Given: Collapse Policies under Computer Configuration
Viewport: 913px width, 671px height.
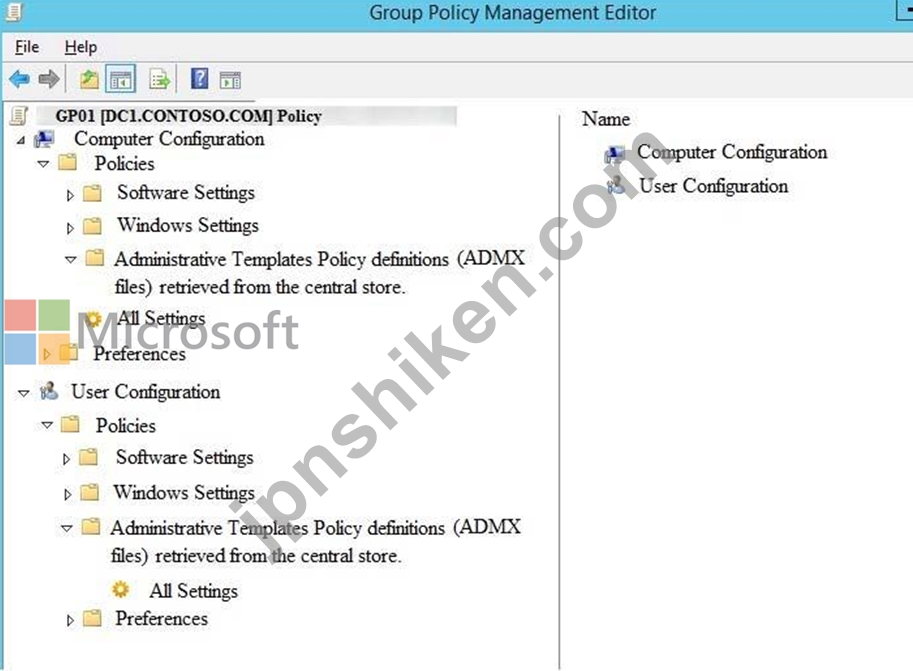Looking at the screenshot, I should click(44, 164).
